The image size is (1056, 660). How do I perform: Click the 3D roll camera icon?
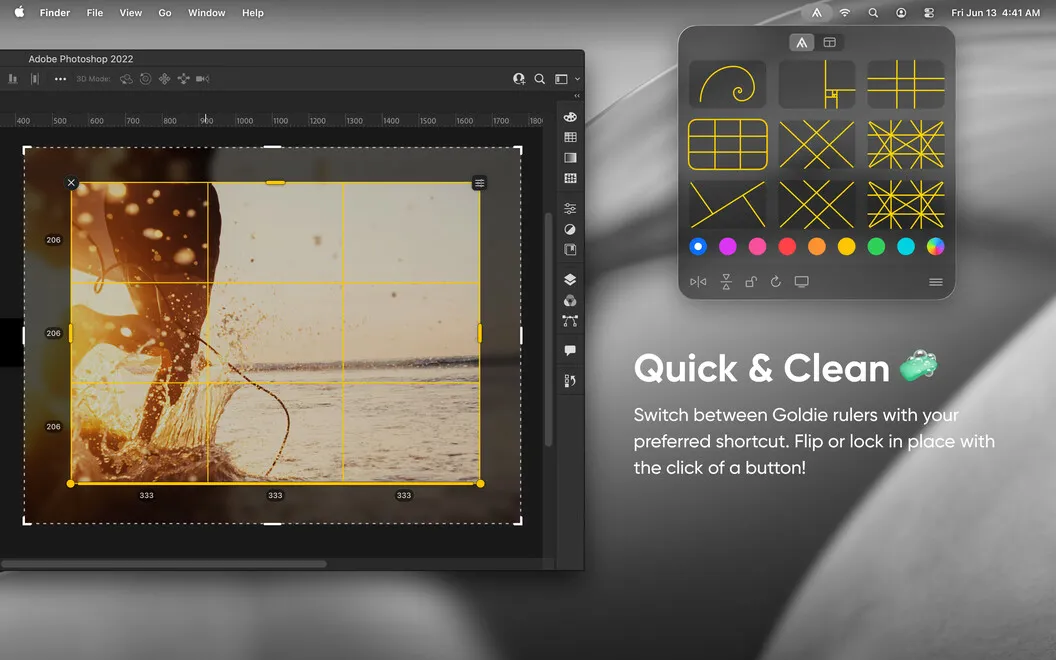145,79
